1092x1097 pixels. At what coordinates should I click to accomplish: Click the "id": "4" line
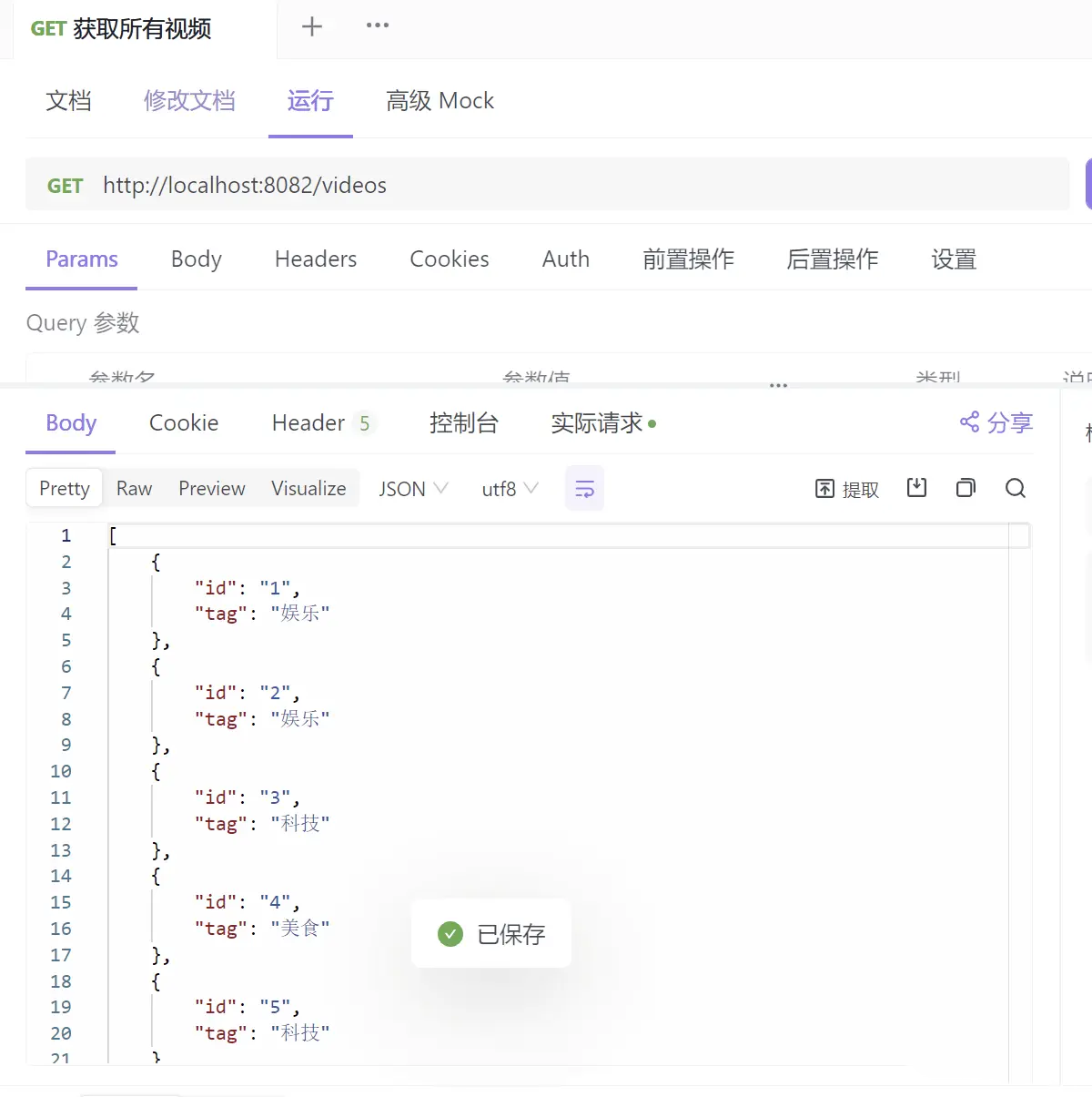pyautogui.click(x=247, y=902)
